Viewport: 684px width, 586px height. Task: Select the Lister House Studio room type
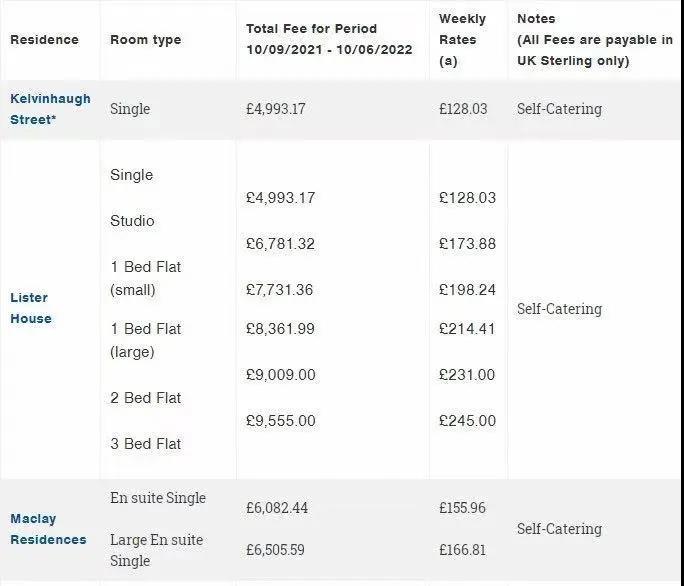pos(132,221)
